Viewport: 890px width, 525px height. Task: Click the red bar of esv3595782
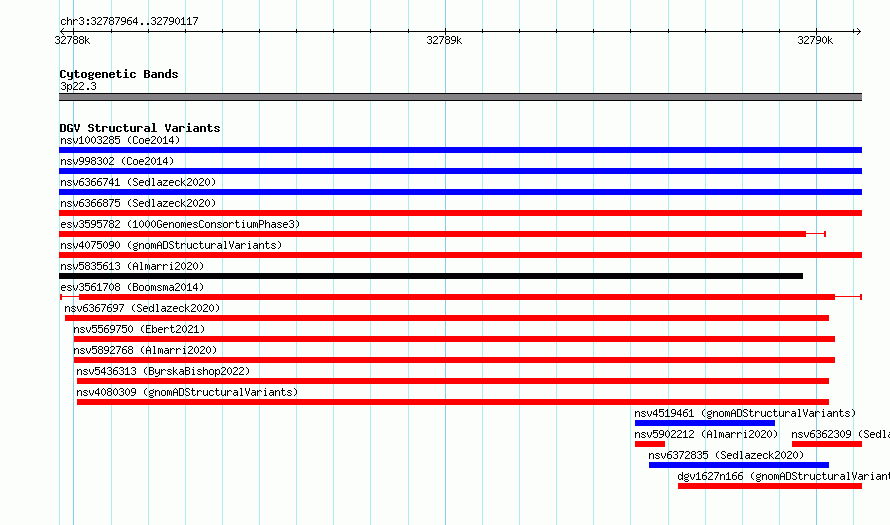(433, 234)
